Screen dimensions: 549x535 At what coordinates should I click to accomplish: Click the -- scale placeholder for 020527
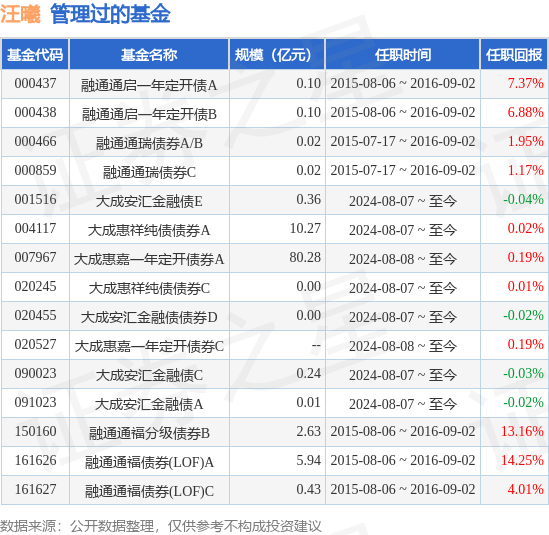click(316, 346)
